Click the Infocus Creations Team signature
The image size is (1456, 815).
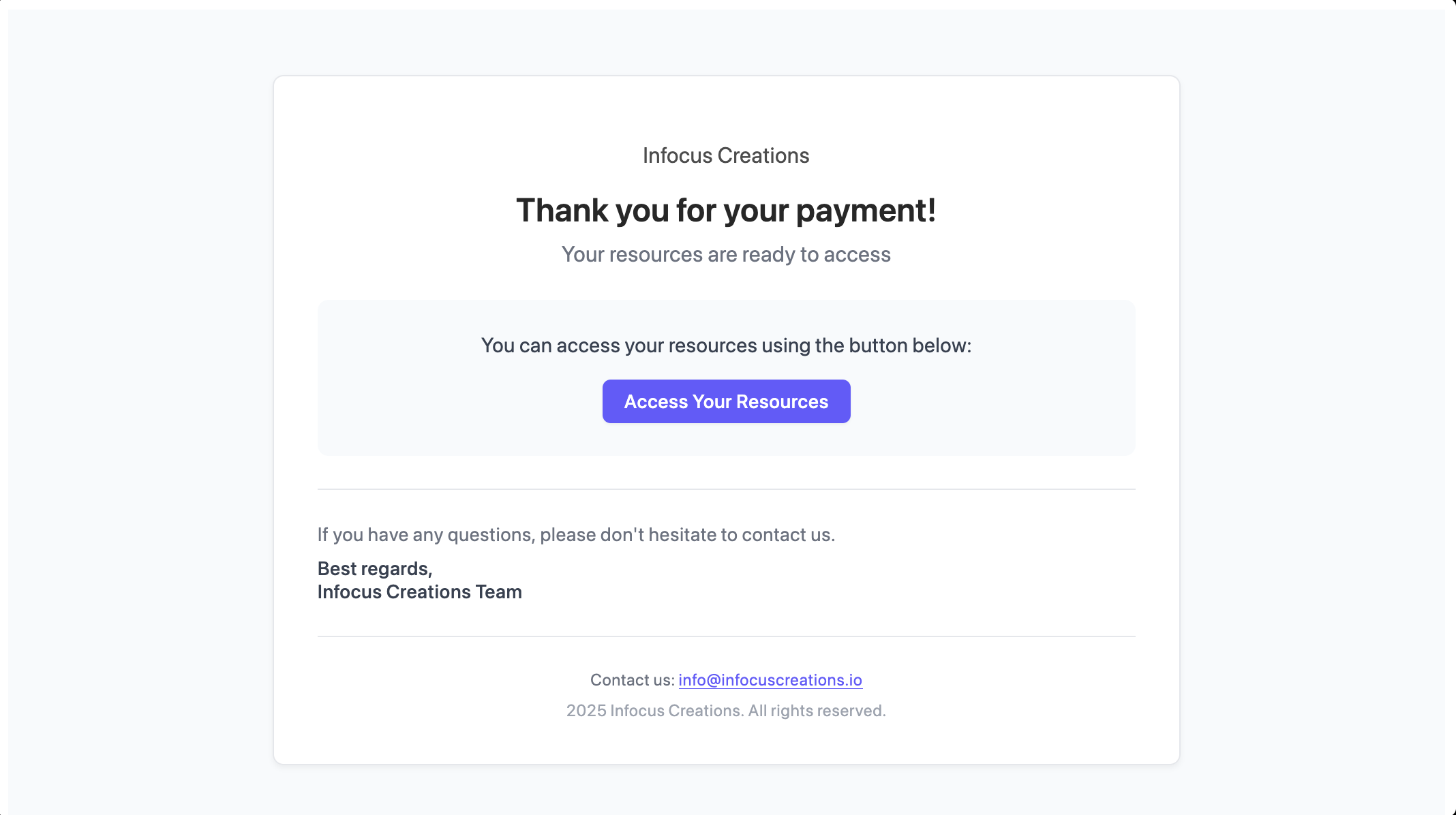pos(420,592)
